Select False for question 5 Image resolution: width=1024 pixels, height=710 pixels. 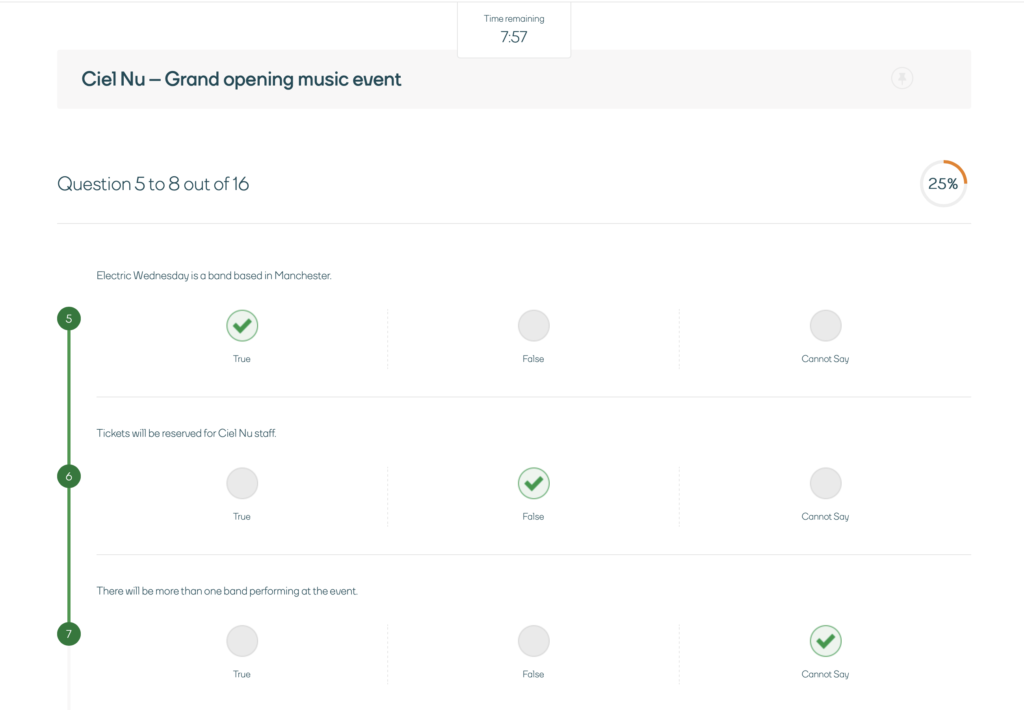tap(534, 325)
